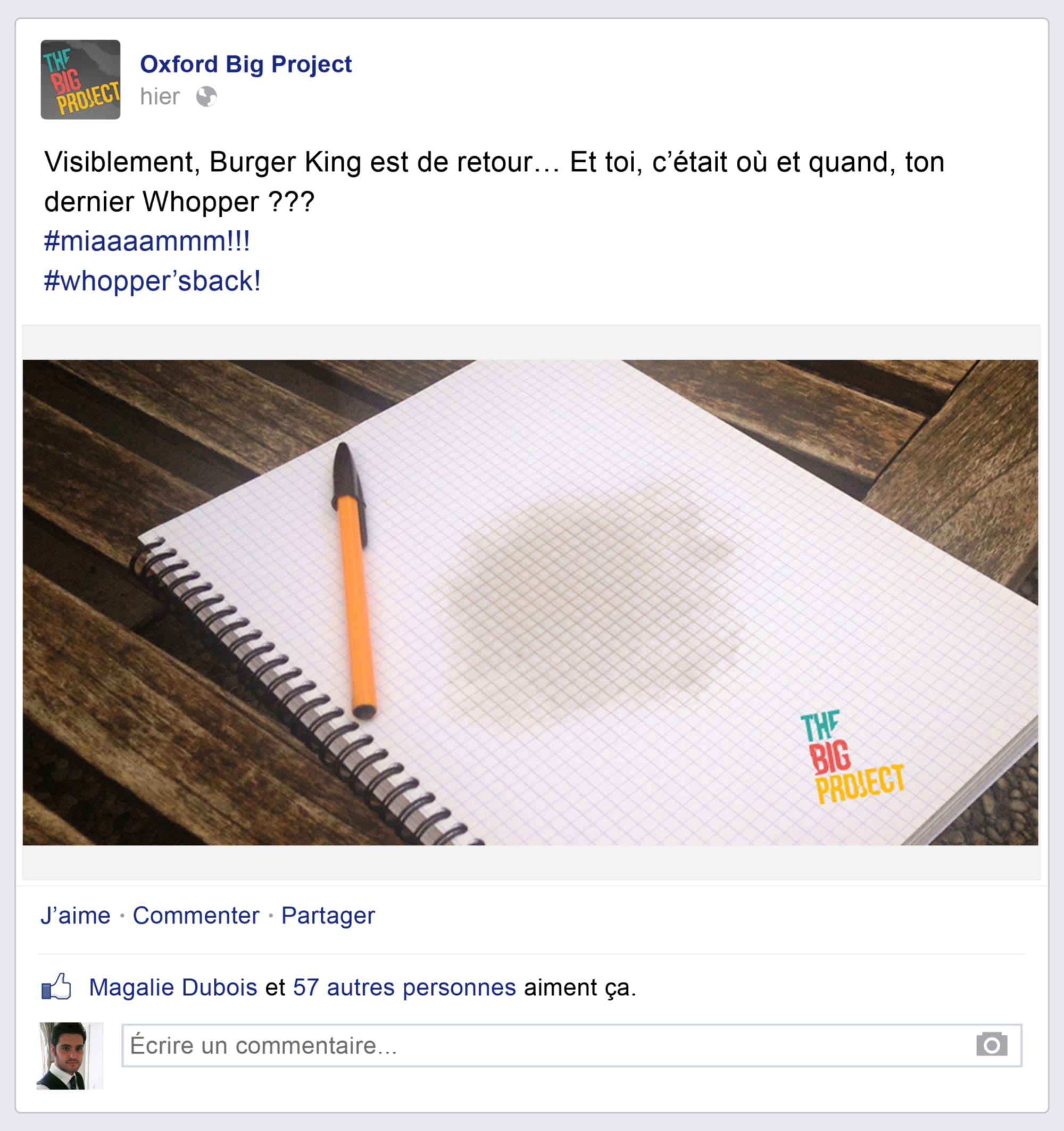The width and height of the screenshot is (1064, 1131).
Task: Click the globe public-visibility icon
Action: pyautogui.click(x=206, y=97)
